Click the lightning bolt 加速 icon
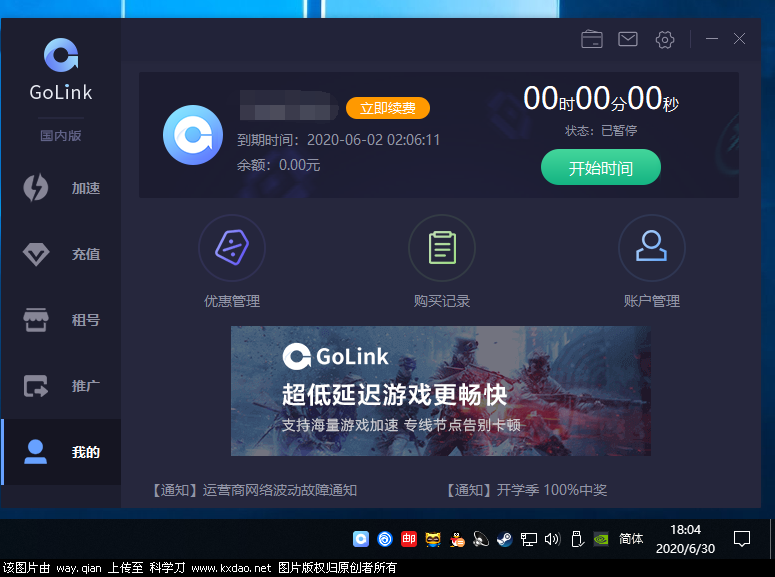This screenshot has height=577, width=775. click(36, 188)
